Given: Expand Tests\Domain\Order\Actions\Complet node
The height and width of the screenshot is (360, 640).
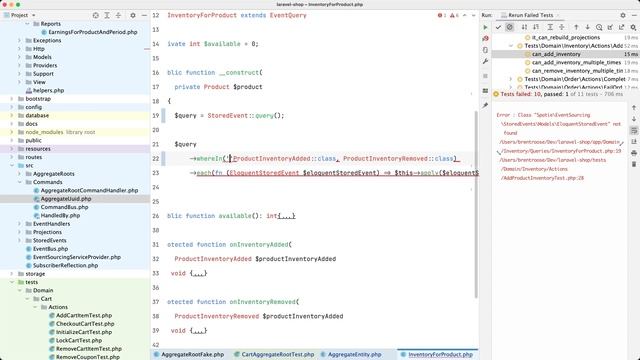Looking at the screenshot, I should tap(511, 79).
